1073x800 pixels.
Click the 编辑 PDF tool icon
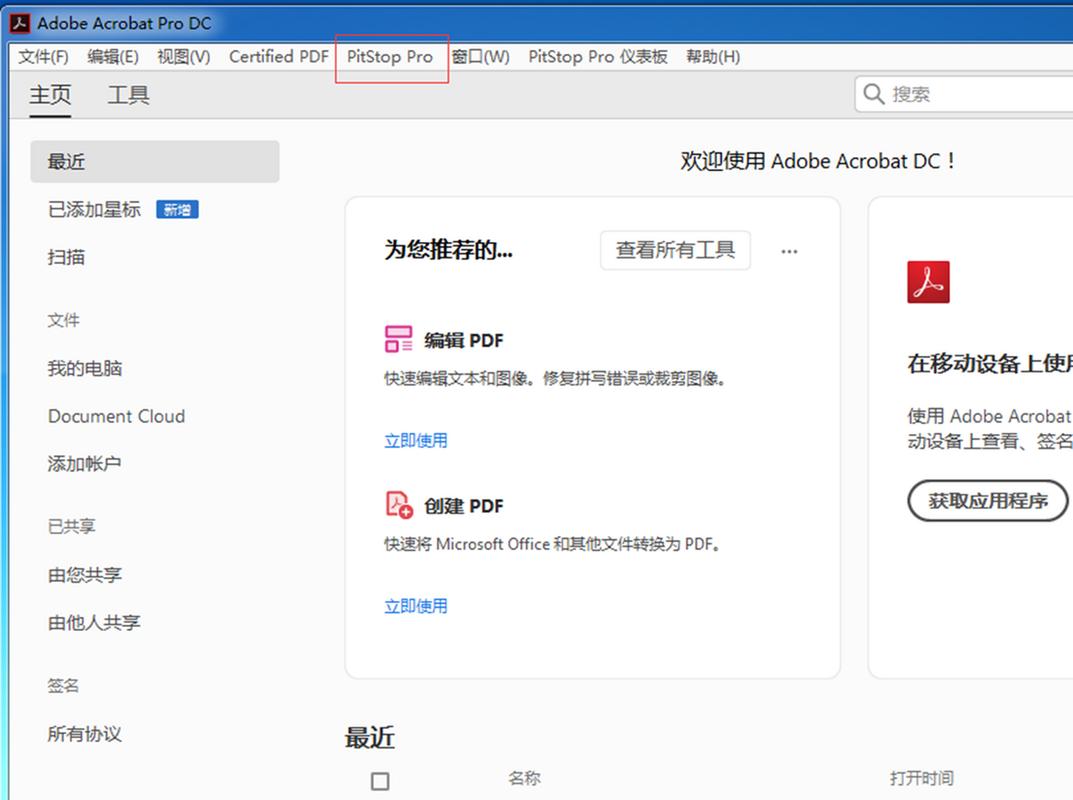398,339
